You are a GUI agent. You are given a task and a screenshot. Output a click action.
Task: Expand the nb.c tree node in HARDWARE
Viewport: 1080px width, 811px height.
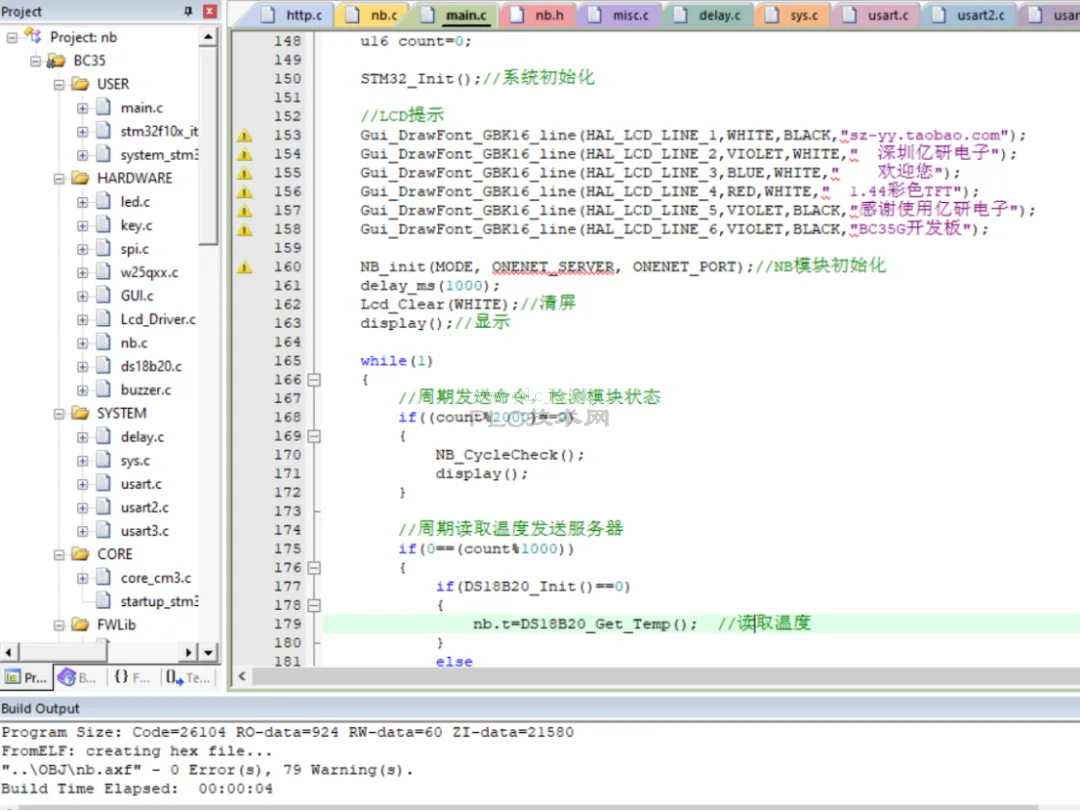pos(82,343)
